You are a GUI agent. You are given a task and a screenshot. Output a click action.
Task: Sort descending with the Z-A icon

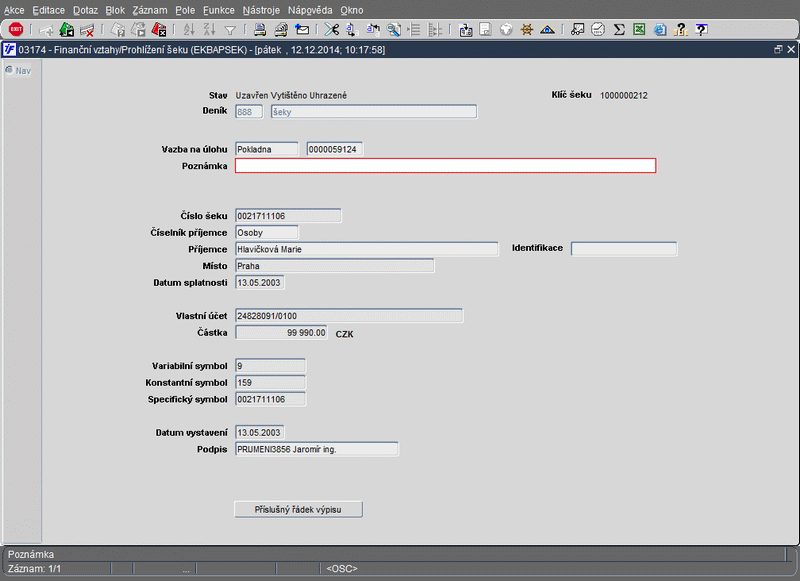coord(209,30)
